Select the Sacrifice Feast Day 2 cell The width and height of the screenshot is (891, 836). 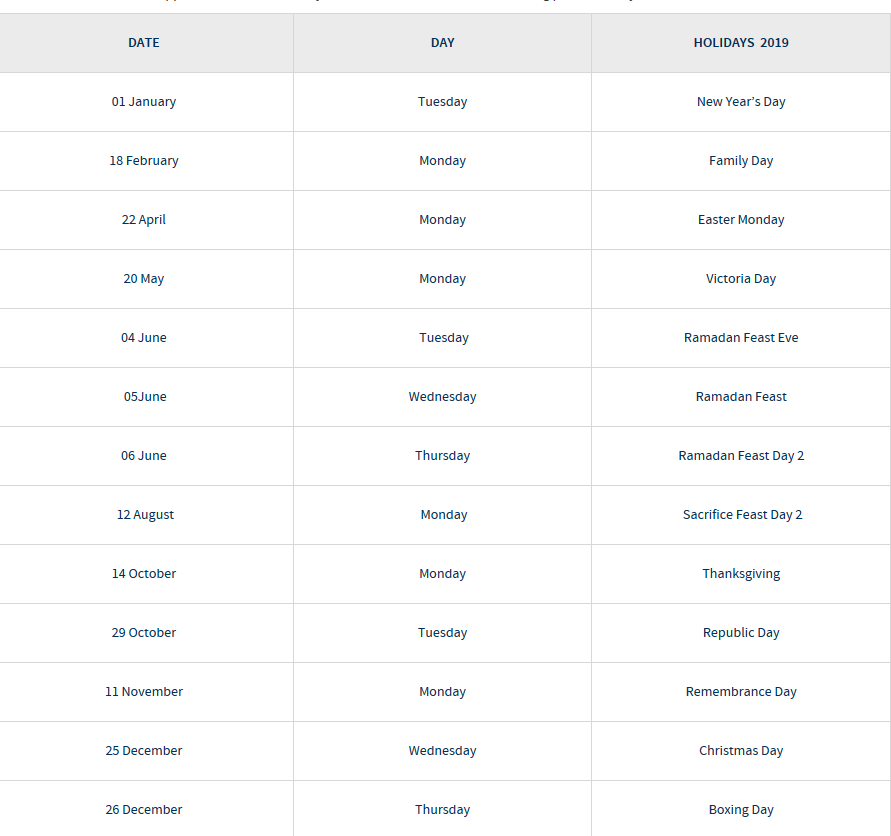pos(742,515)
